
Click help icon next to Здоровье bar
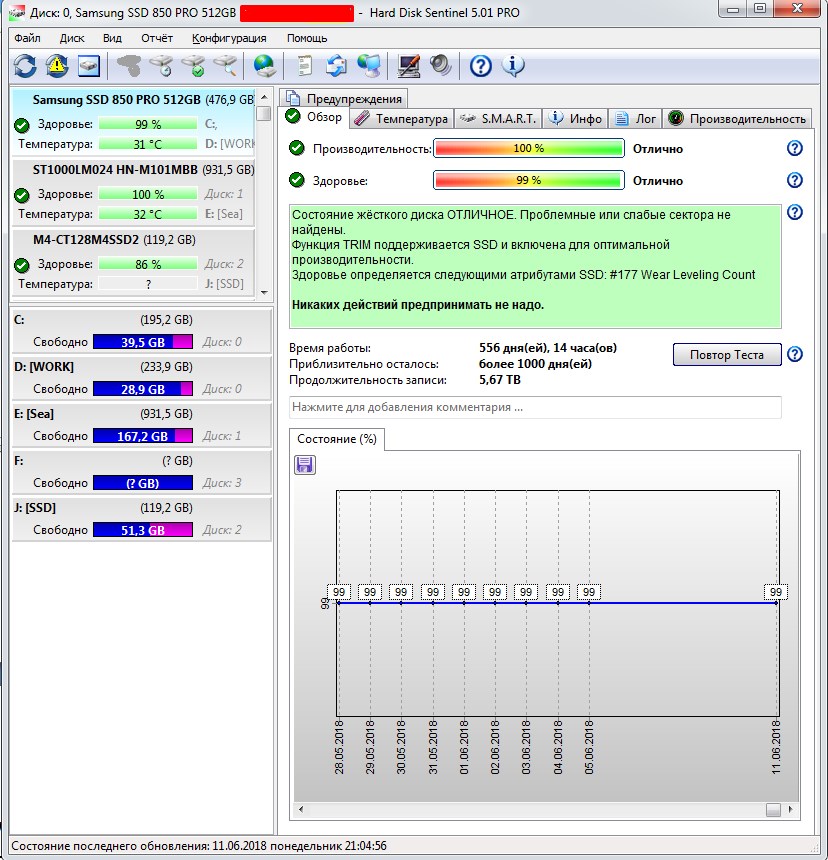coord(795,180)
